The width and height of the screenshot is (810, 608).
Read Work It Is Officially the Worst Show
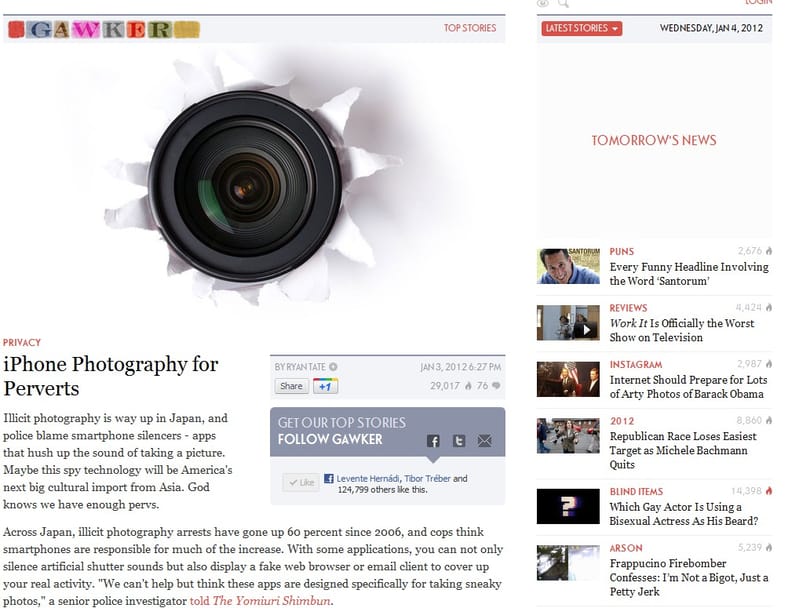pyautogui.click(x=681, y=330)
